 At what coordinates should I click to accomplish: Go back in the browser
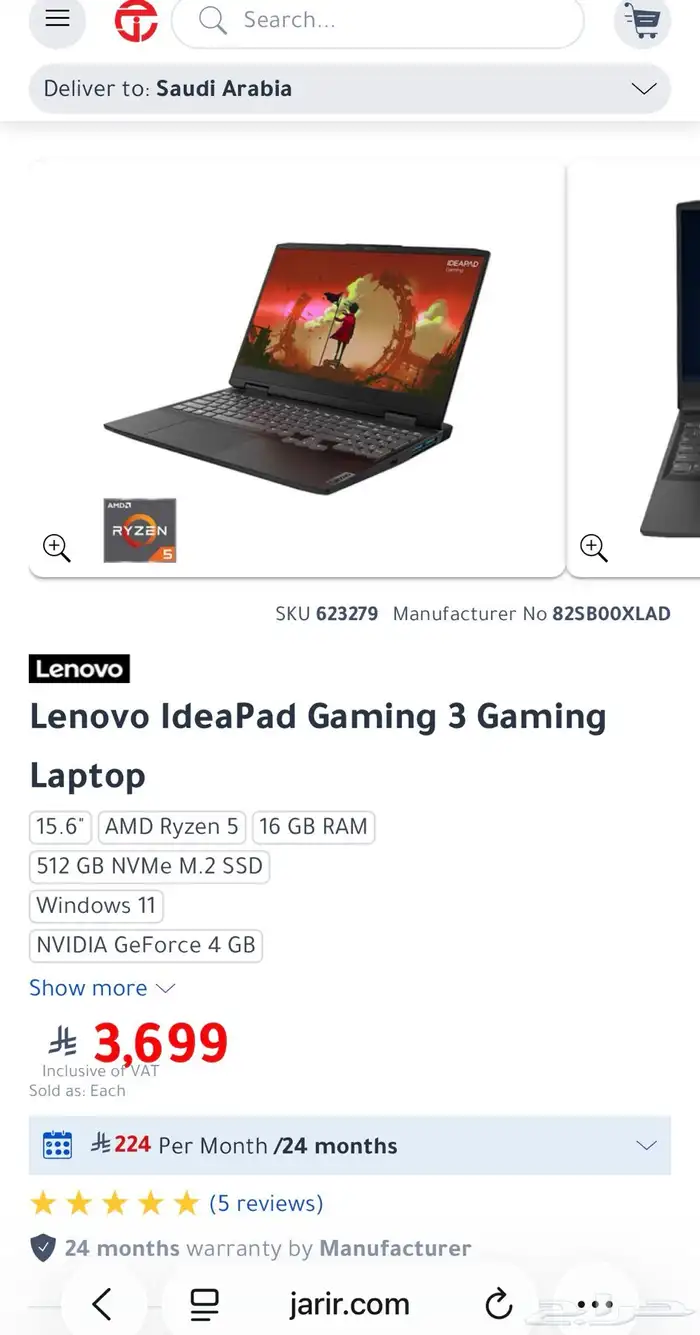pos(102,1304)
